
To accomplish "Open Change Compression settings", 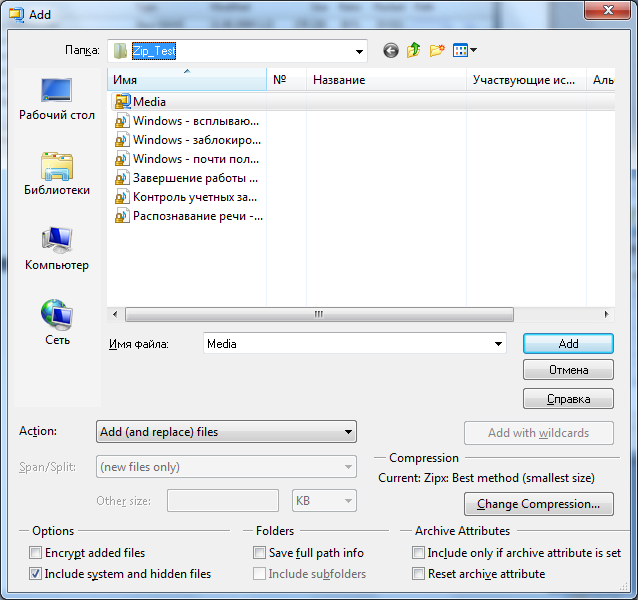I will 539,504.
